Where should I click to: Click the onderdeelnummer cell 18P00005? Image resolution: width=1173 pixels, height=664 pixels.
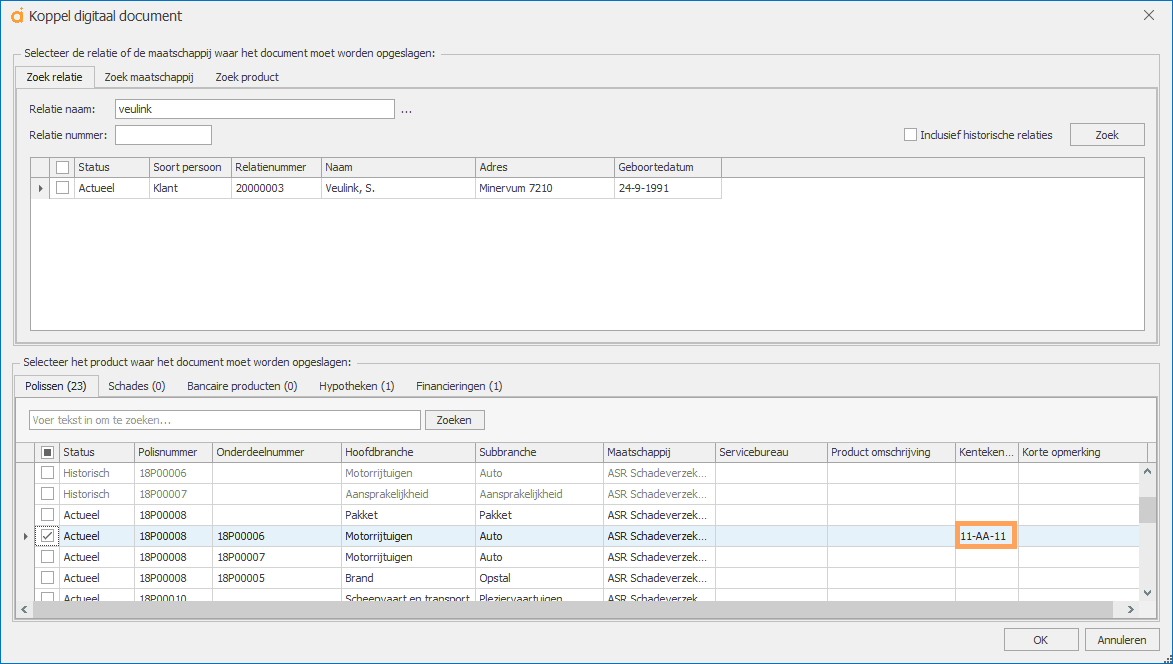277,578
